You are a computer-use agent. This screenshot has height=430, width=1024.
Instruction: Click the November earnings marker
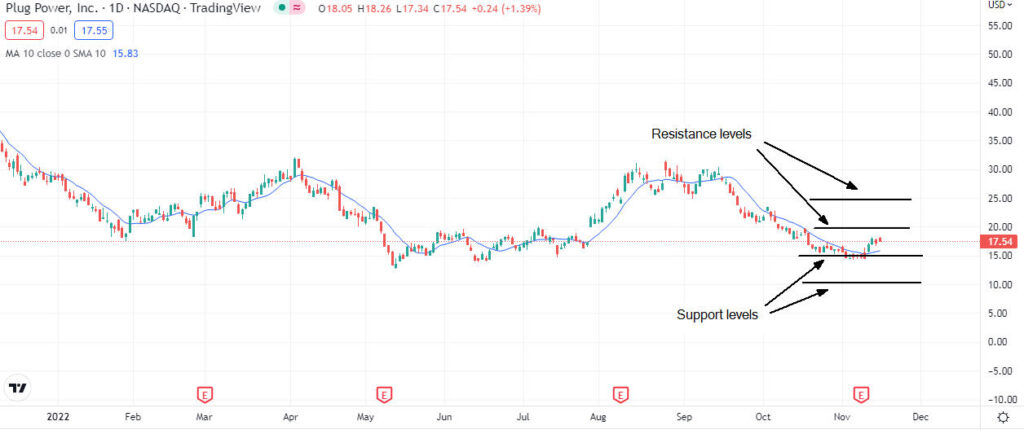pyautogui.click(x=859, y=394)
